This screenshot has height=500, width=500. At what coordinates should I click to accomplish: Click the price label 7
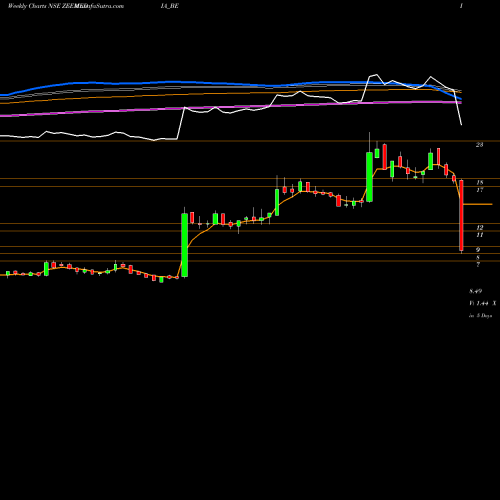click(x=478, y=265)
